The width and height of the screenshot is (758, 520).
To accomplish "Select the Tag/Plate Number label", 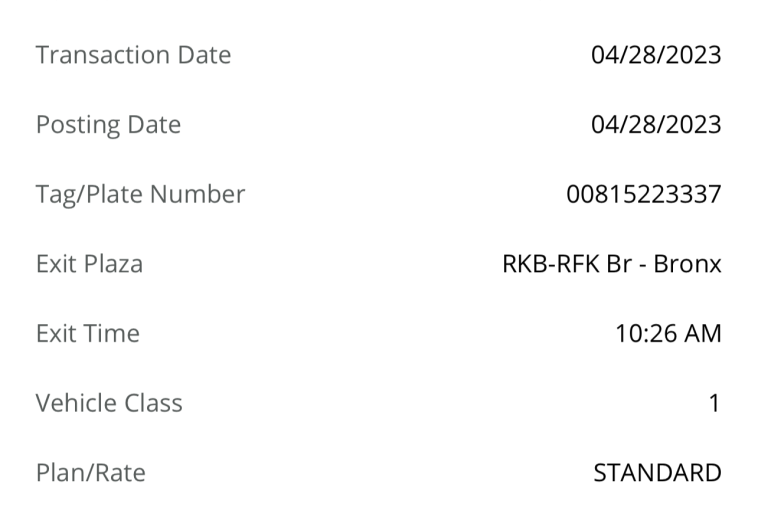I will tap(140, 195).
